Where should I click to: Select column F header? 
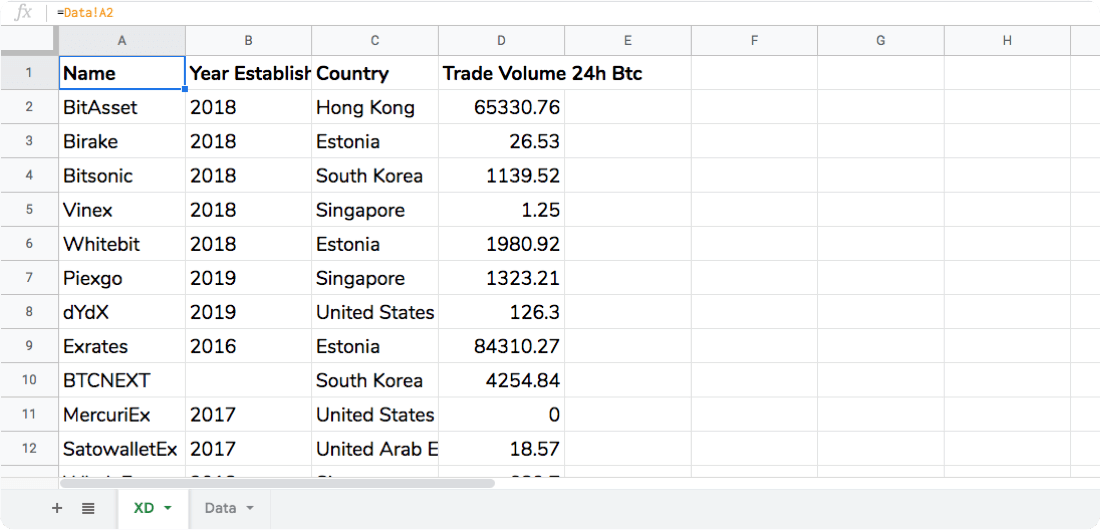coord(754,41)
